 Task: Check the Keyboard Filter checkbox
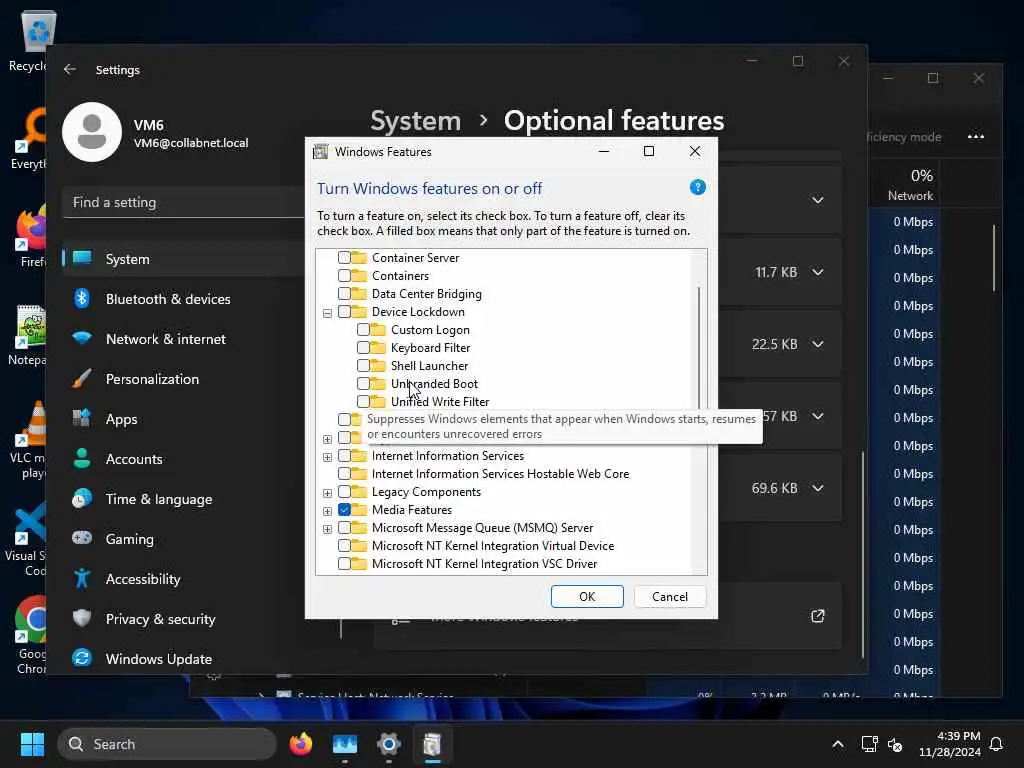point(363,348)
